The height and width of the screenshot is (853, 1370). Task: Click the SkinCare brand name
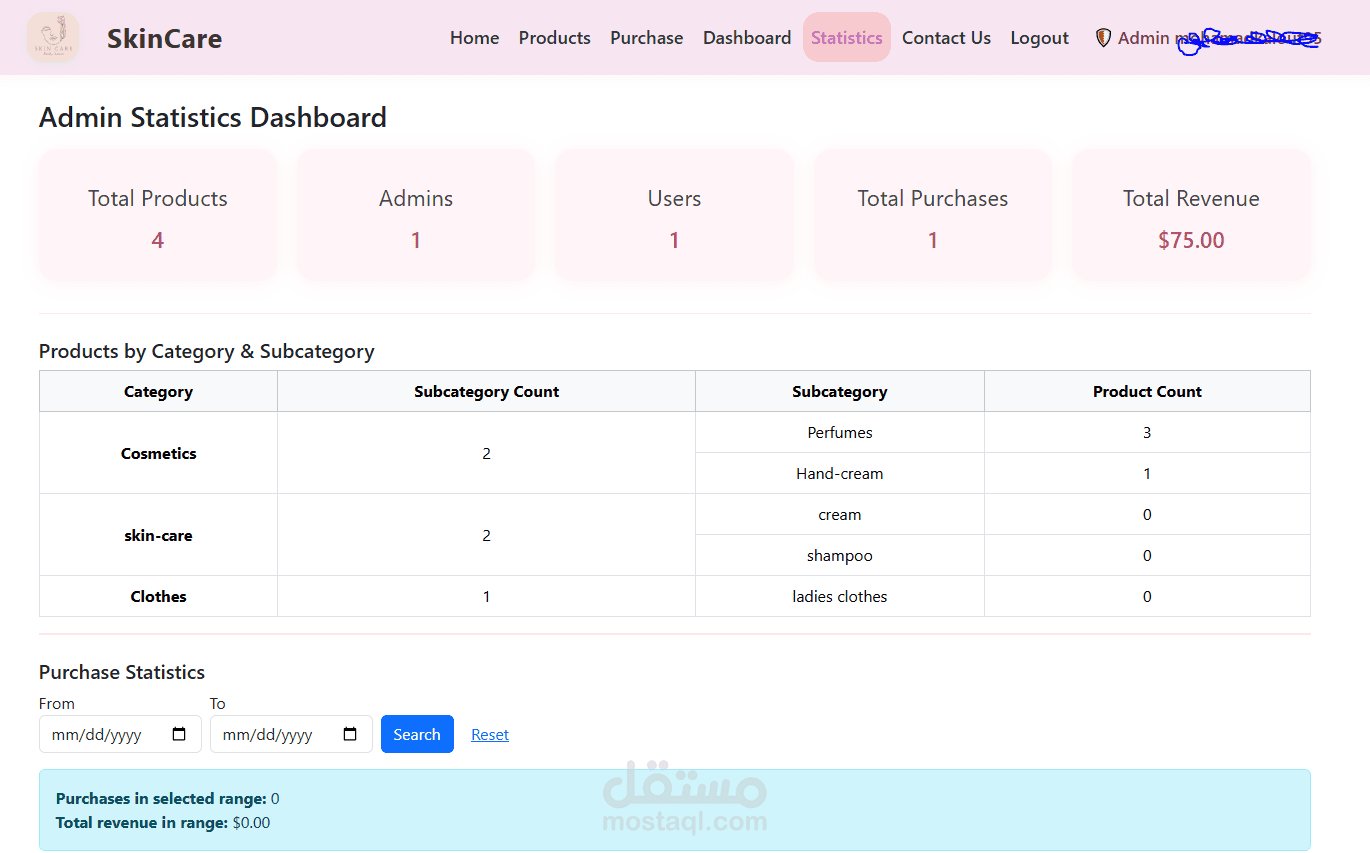(164, 38)
